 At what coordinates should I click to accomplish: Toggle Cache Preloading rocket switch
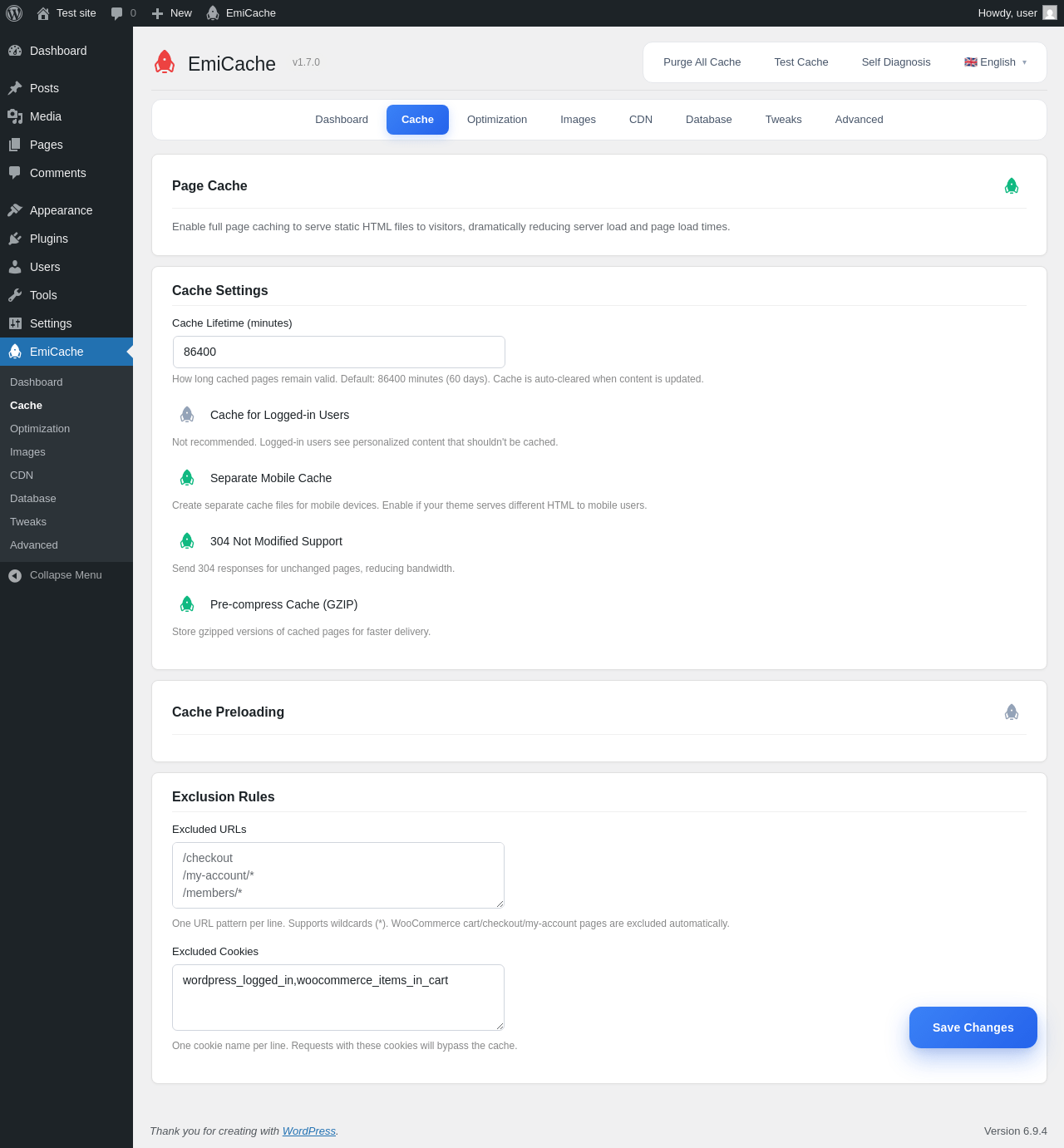1012,712
